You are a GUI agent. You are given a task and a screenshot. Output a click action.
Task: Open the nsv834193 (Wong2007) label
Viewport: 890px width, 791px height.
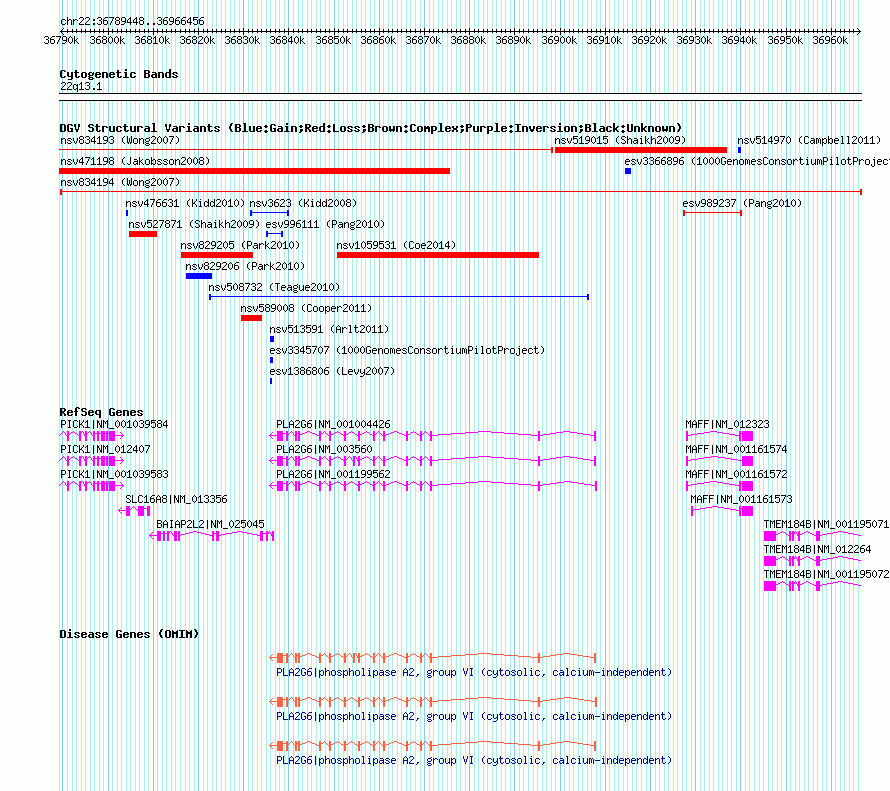[120, 140]
